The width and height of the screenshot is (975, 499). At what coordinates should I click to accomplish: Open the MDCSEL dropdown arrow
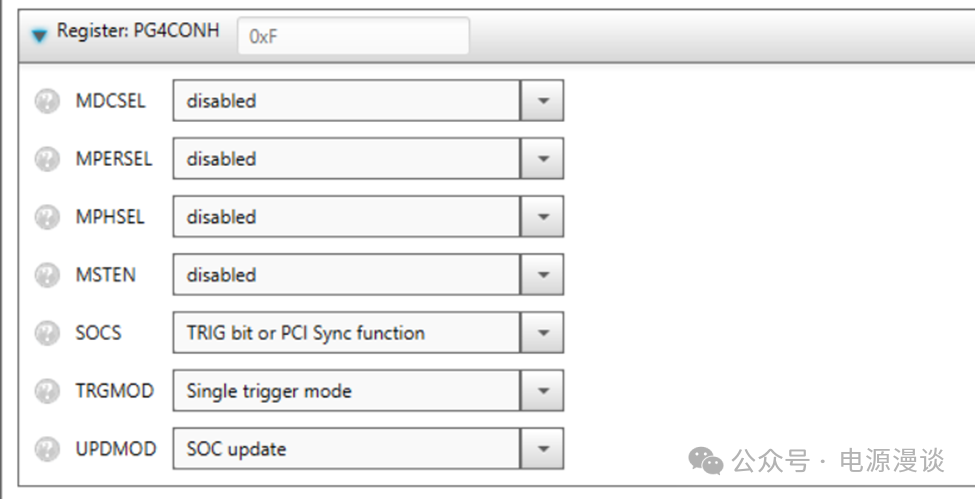(542, 101)
